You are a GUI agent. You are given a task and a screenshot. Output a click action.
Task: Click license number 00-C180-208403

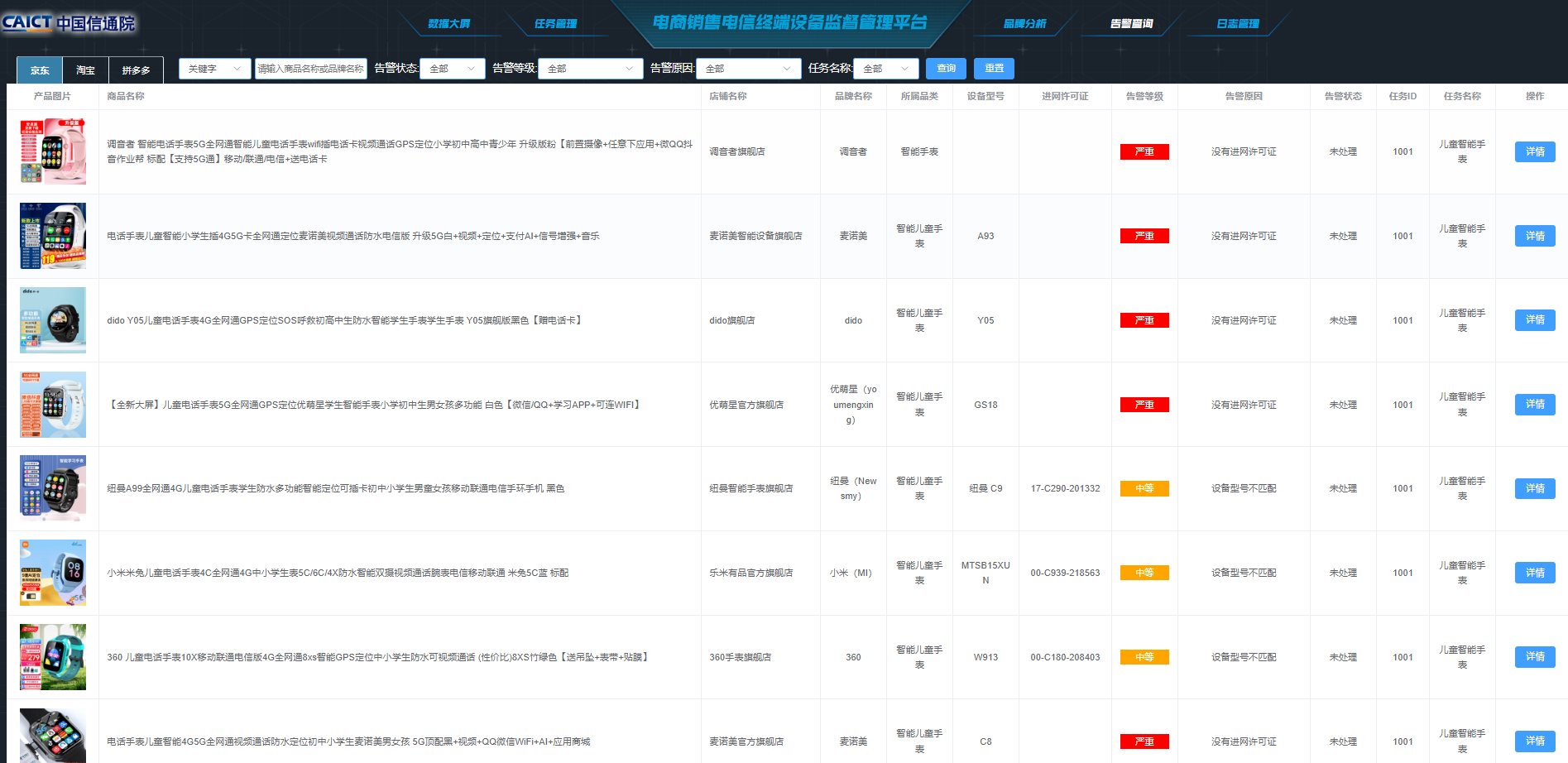click(1065, 657)
